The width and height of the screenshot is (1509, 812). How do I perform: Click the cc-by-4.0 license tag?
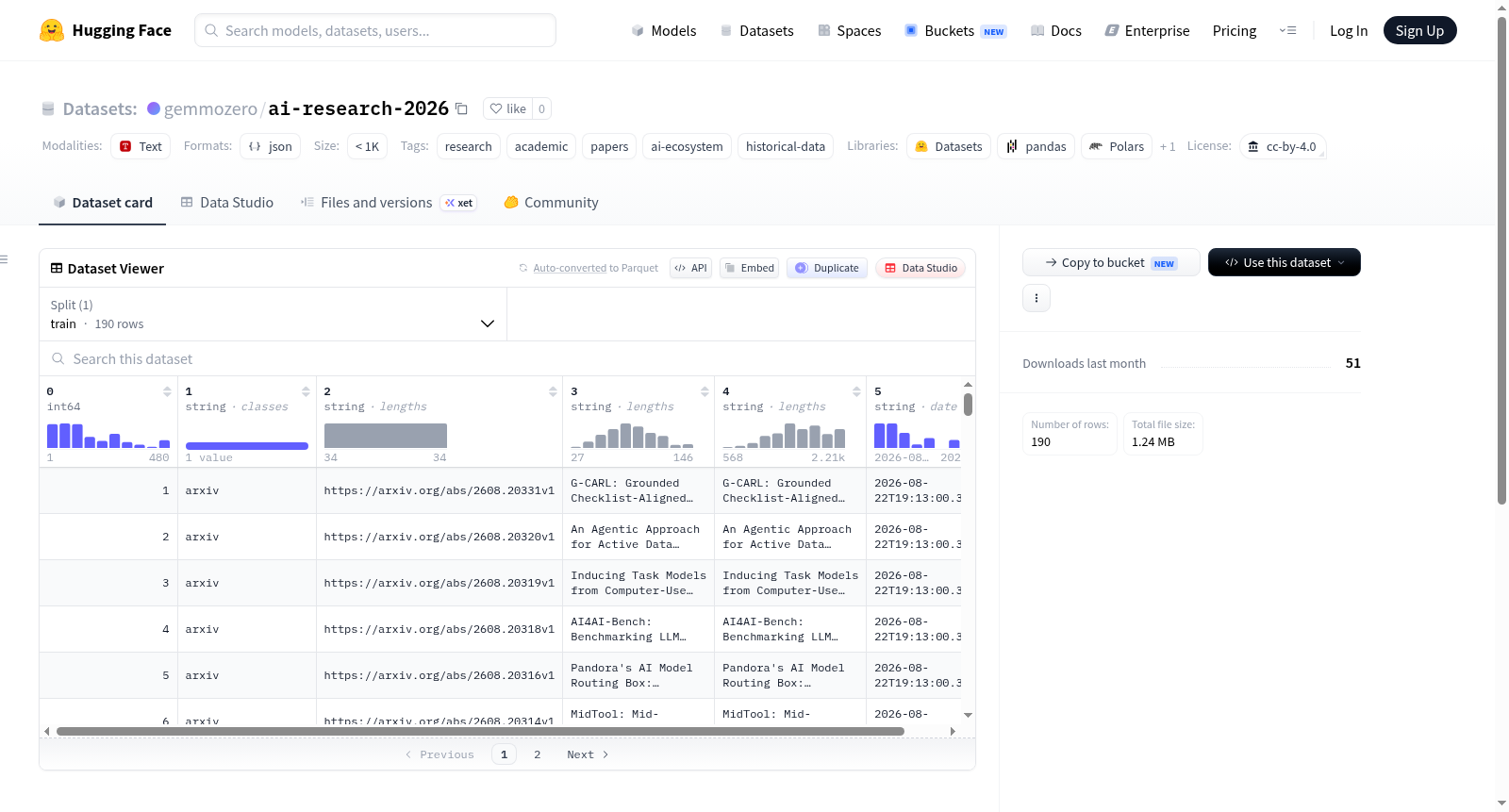(x=1283, y=146)
